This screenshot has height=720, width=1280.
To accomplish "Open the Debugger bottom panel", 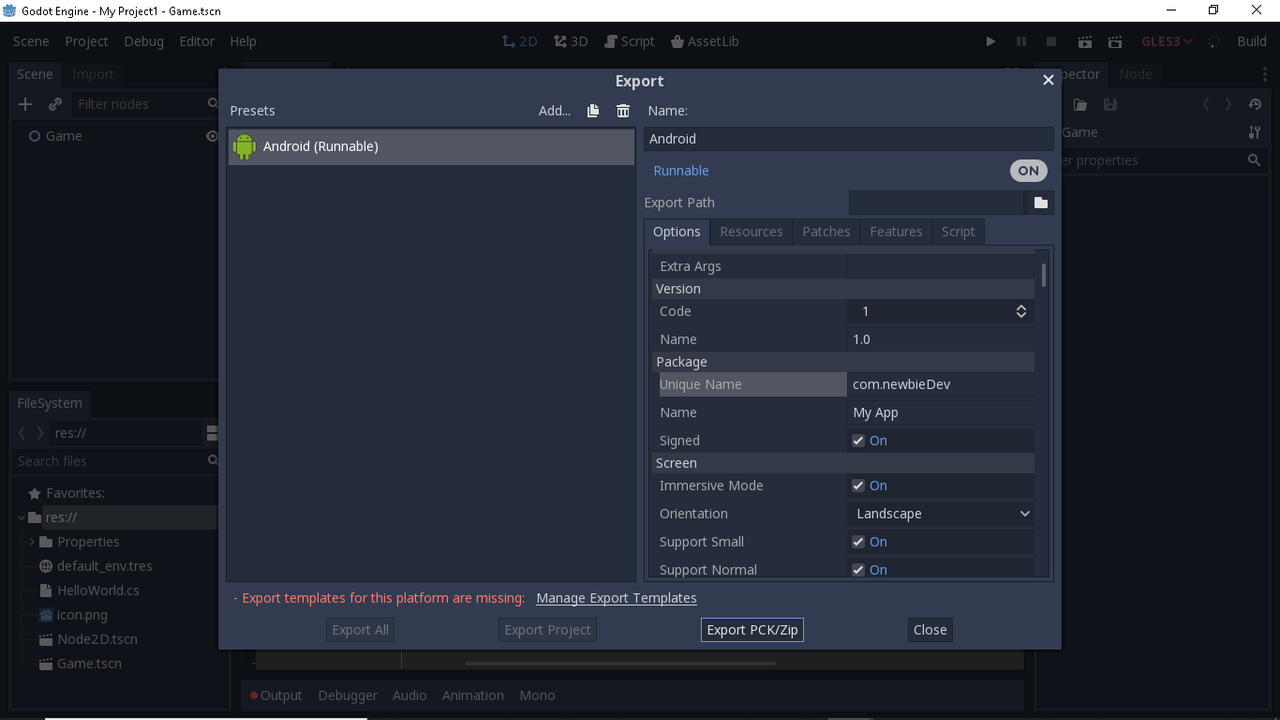I will (x=348, y=695).
